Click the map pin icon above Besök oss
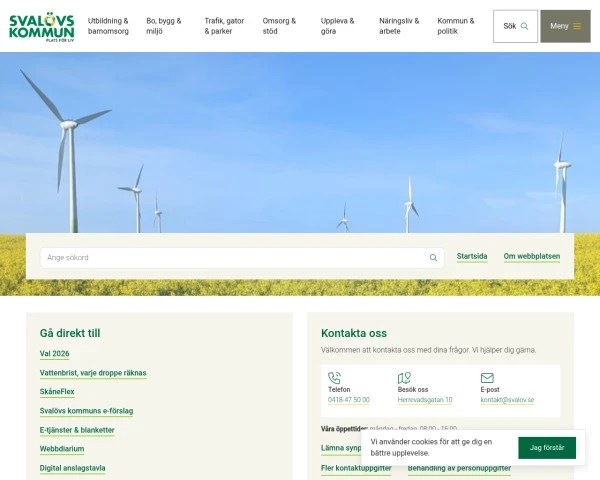Viewport: 600px width, 480px height. pyautogui.click(x=404, y=378)
